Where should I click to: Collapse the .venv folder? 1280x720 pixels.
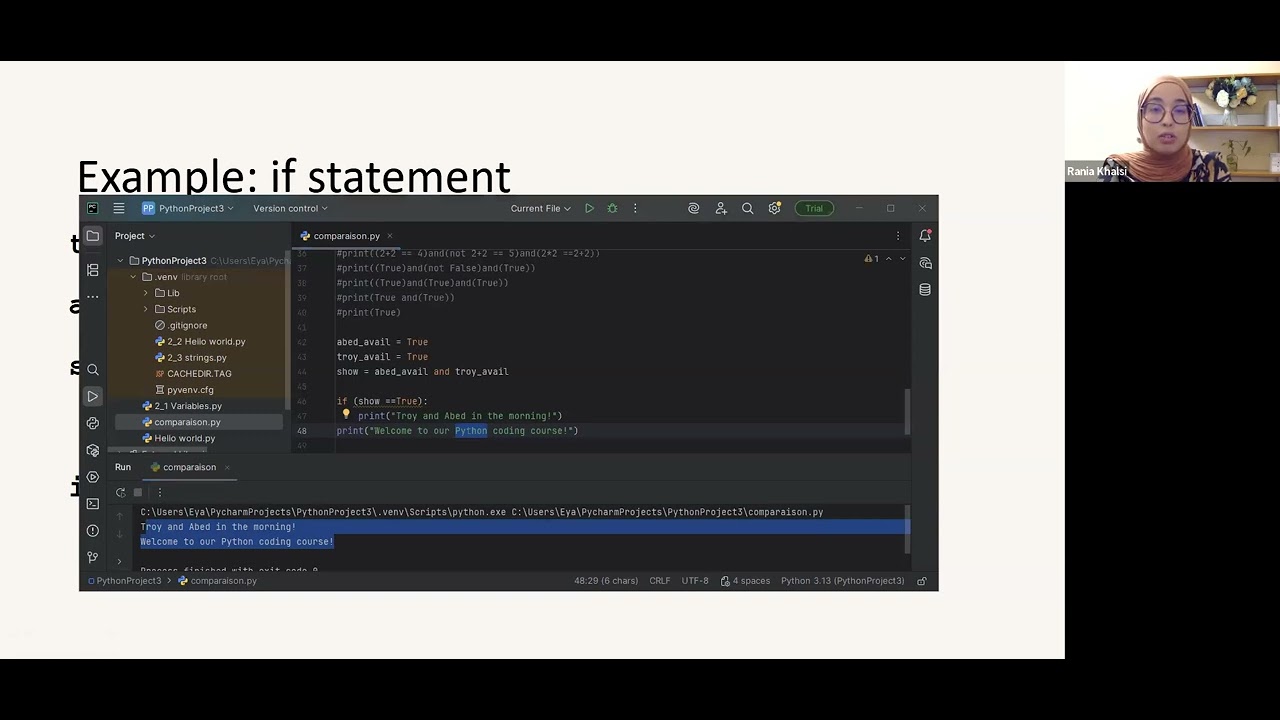click(x=133, y=277)
